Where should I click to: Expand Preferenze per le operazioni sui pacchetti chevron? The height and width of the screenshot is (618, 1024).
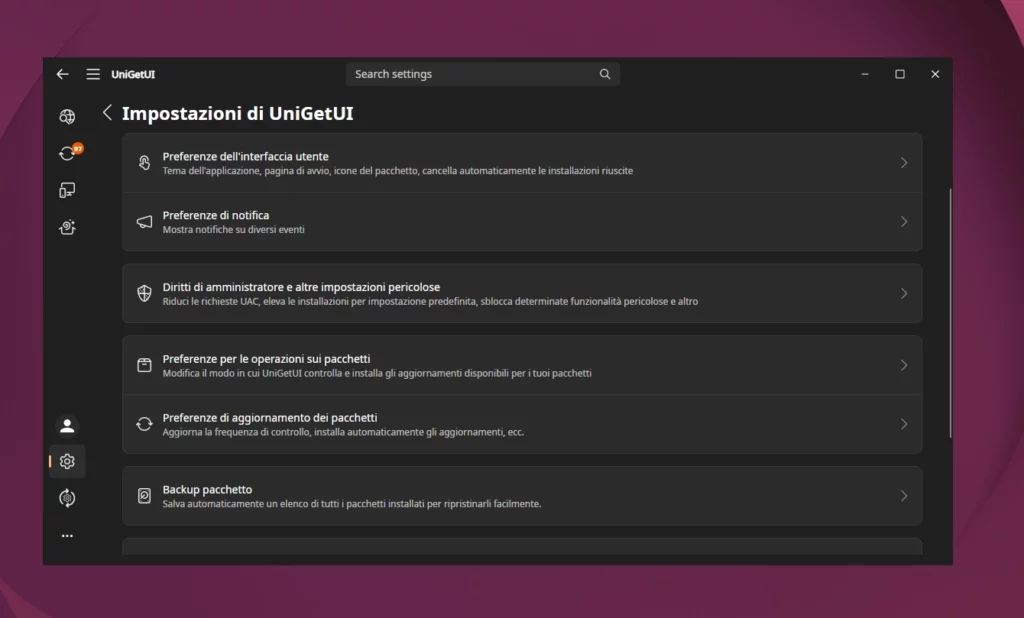[x=904, y=365]
